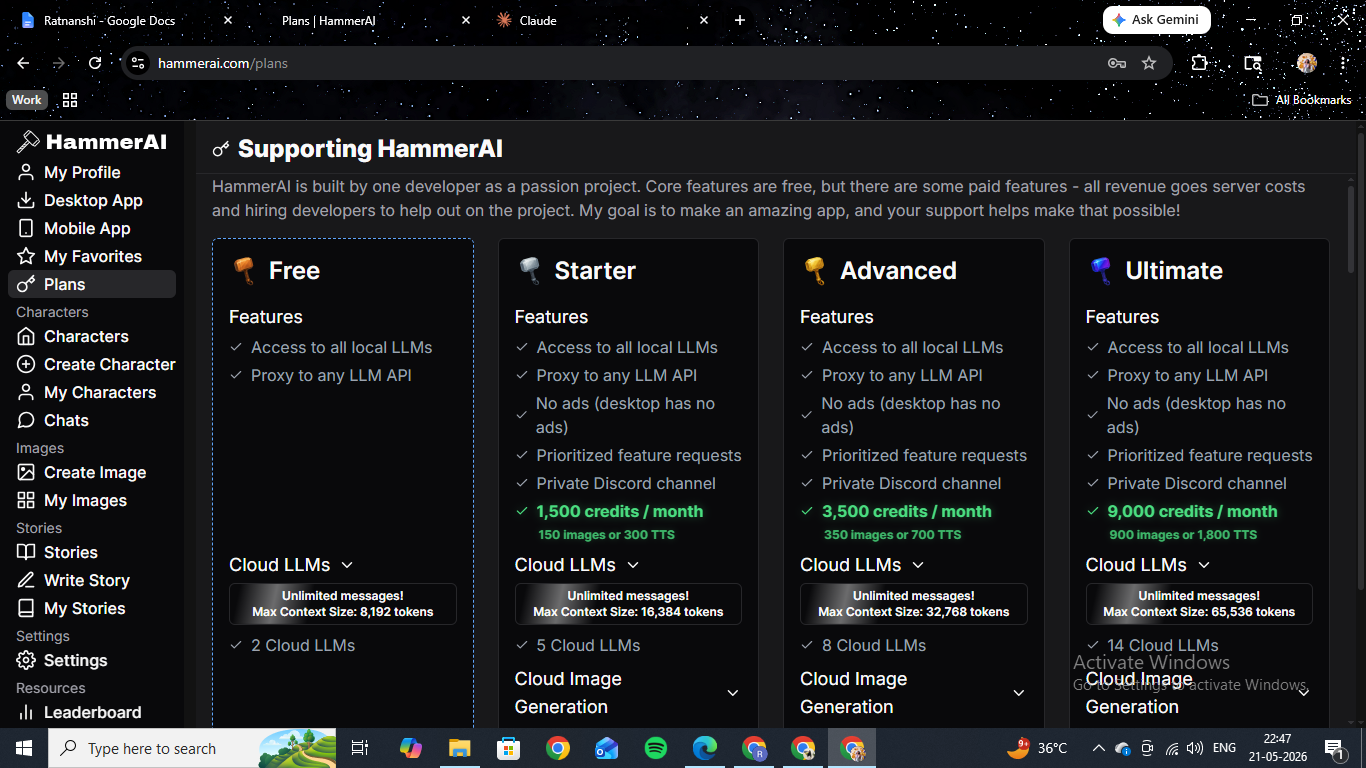The image size is (1366, 768).
Task: Open the saved passwords key icon
Action: pyautogui.click(x=1117, y=63)
